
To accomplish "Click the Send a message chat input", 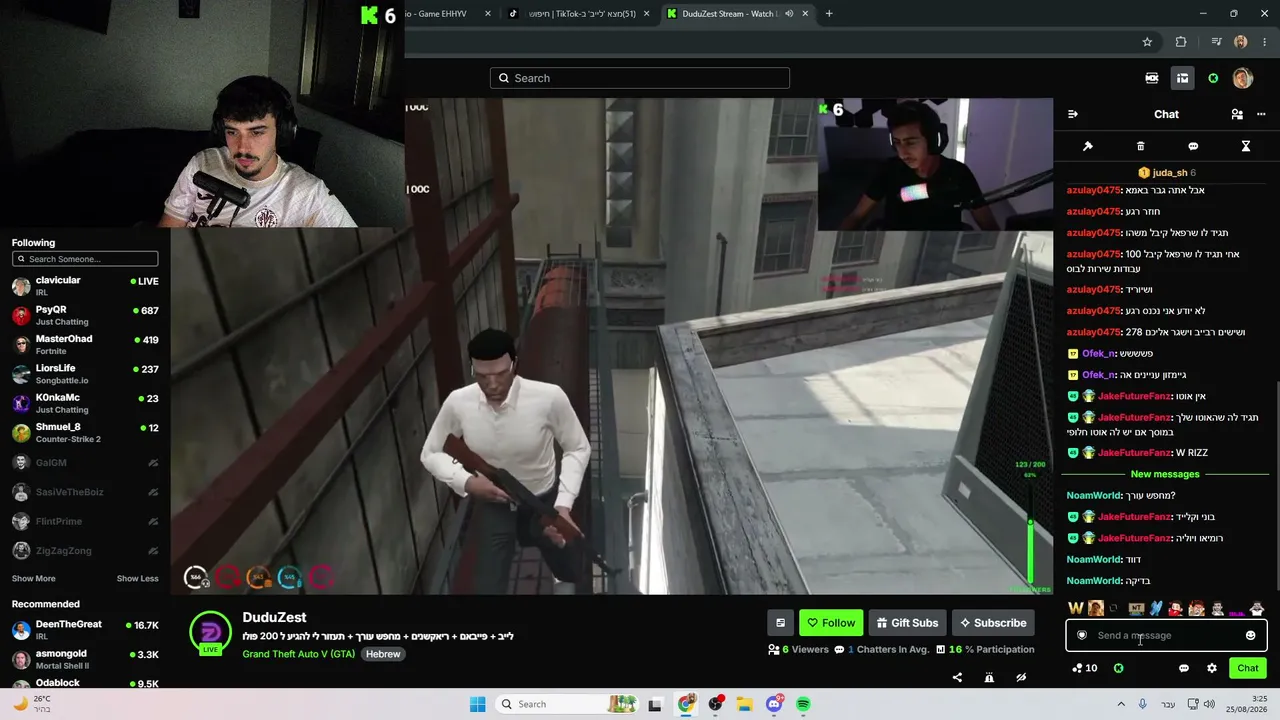I will [1166, 635].
